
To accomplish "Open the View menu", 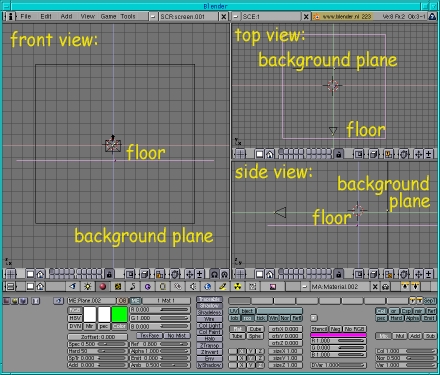I will point(87,16).
